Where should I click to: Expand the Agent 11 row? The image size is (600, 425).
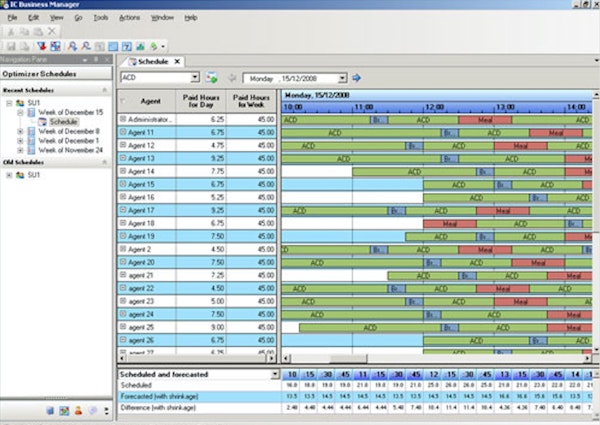124,132
